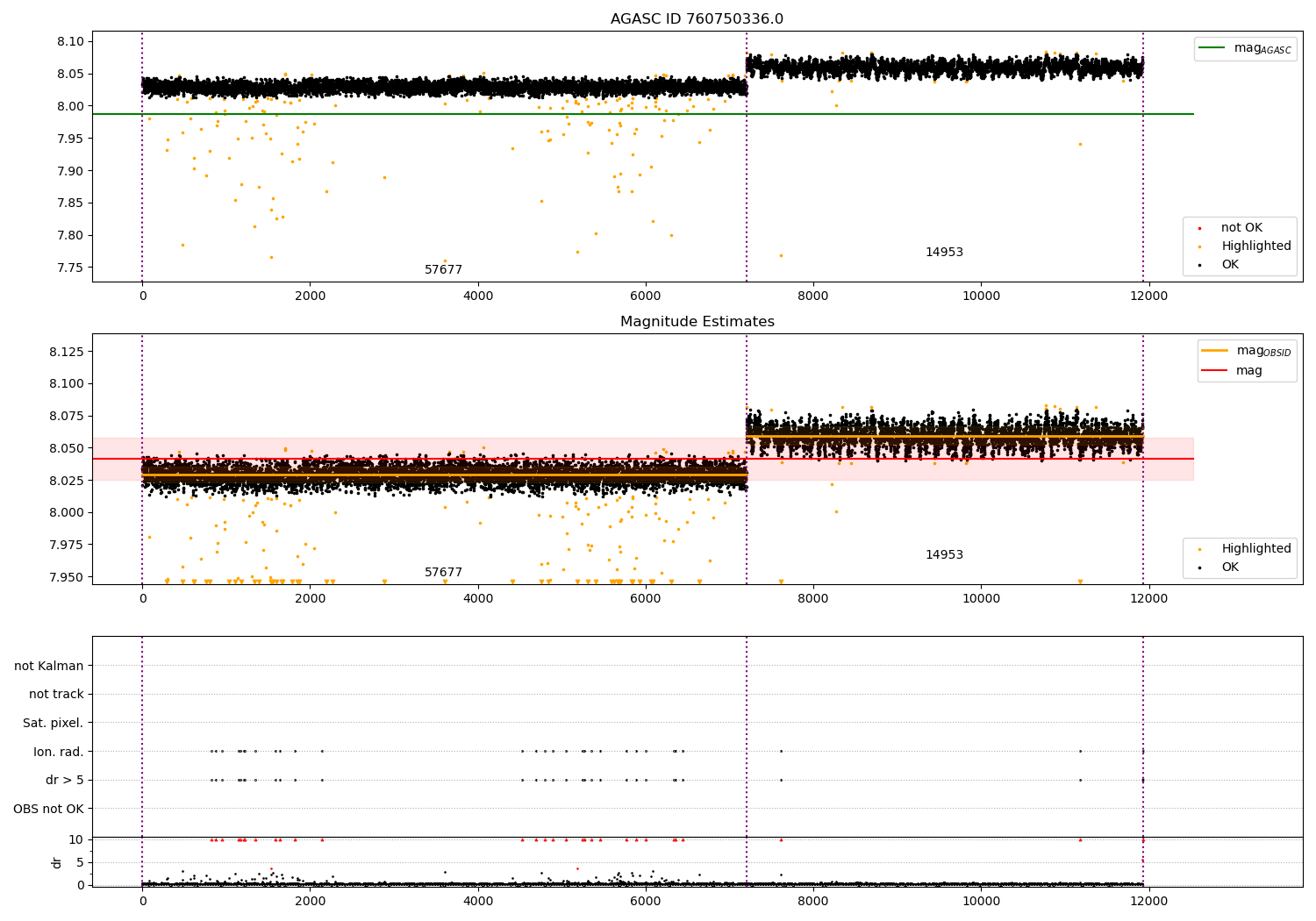
Task: Click the "not track" axis label
Action: click(56, 695)
